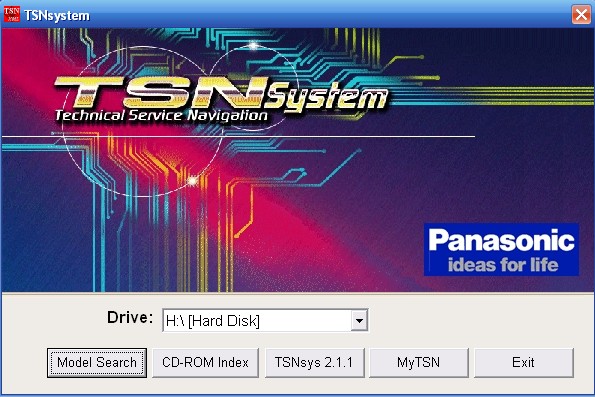Image resolution: width=595 pixels, height=397 pixels.
Task: Expand the Drive dropdown arrow
Action: click(x=359, y=321)
